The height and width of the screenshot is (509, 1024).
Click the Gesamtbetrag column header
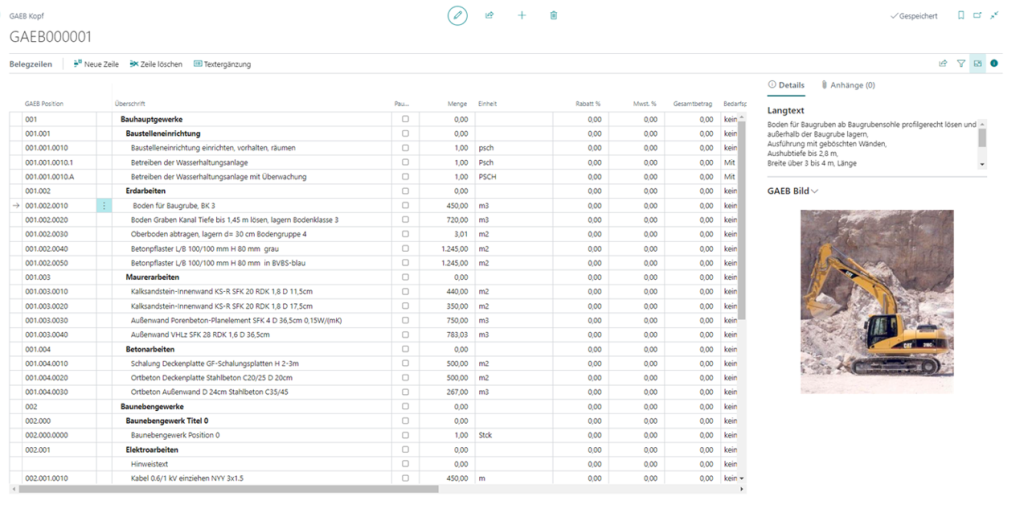tap(693, 104)
